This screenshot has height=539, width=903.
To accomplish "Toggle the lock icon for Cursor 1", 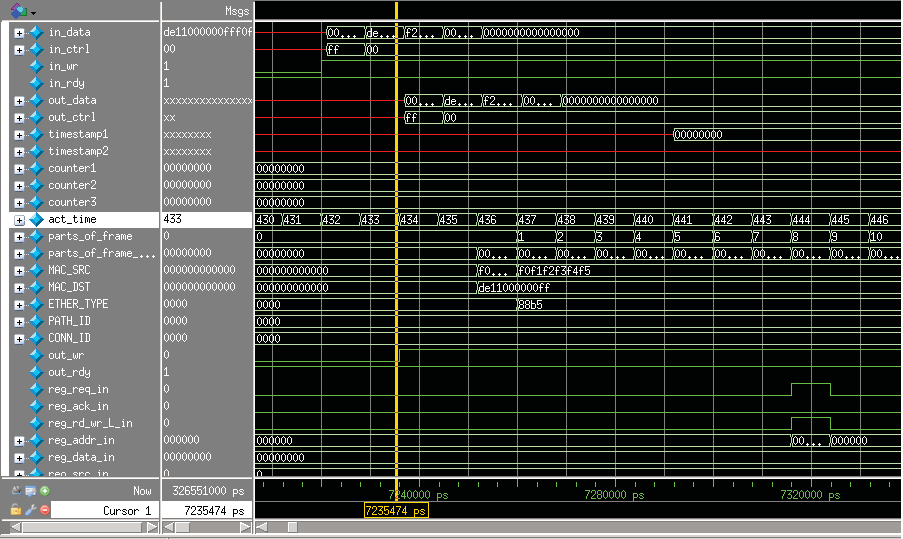I will 16,510.
